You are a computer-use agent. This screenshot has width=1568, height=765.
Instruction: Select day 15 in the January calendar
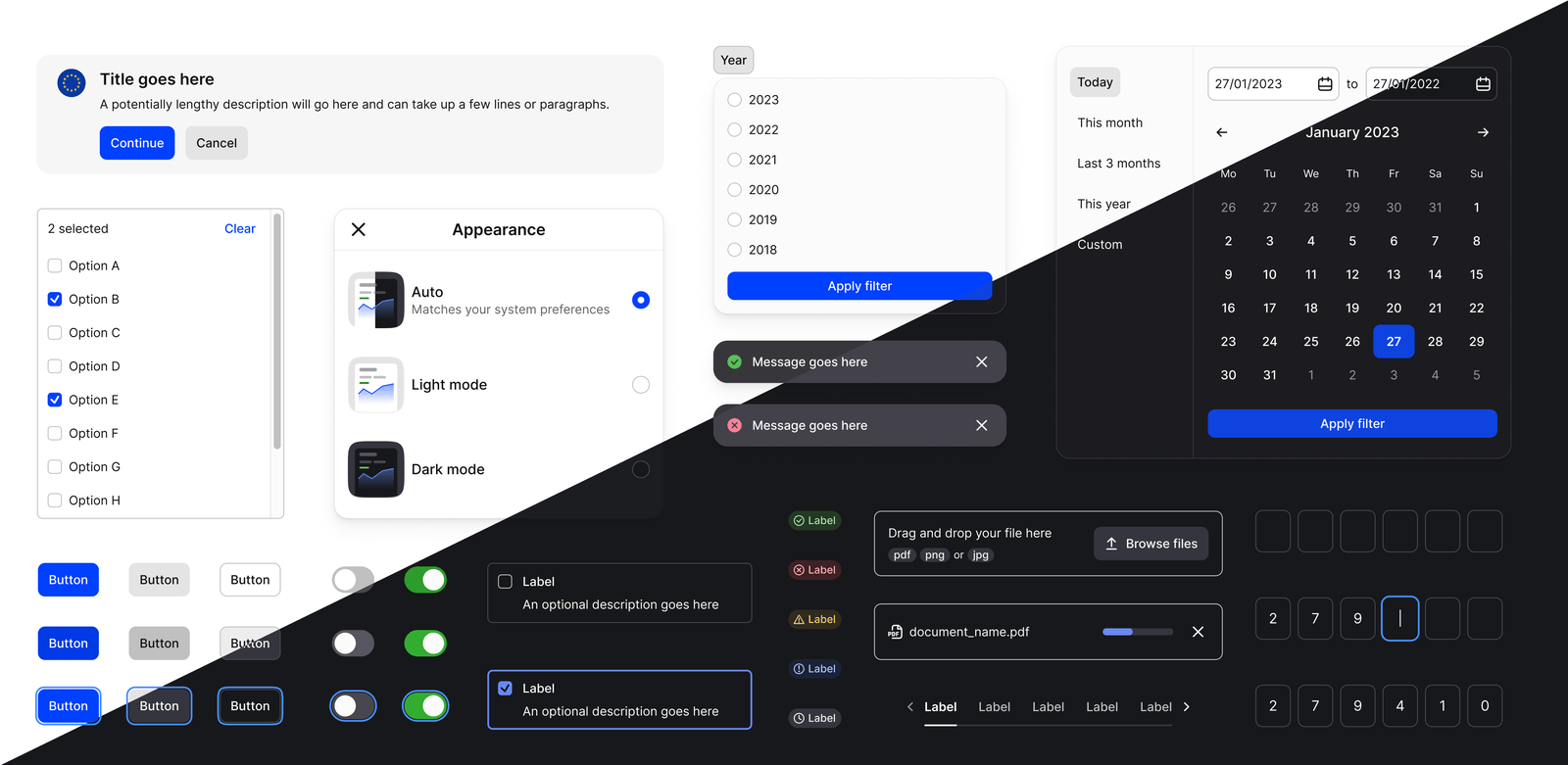pyautogui.click(x=1476, y=275)
